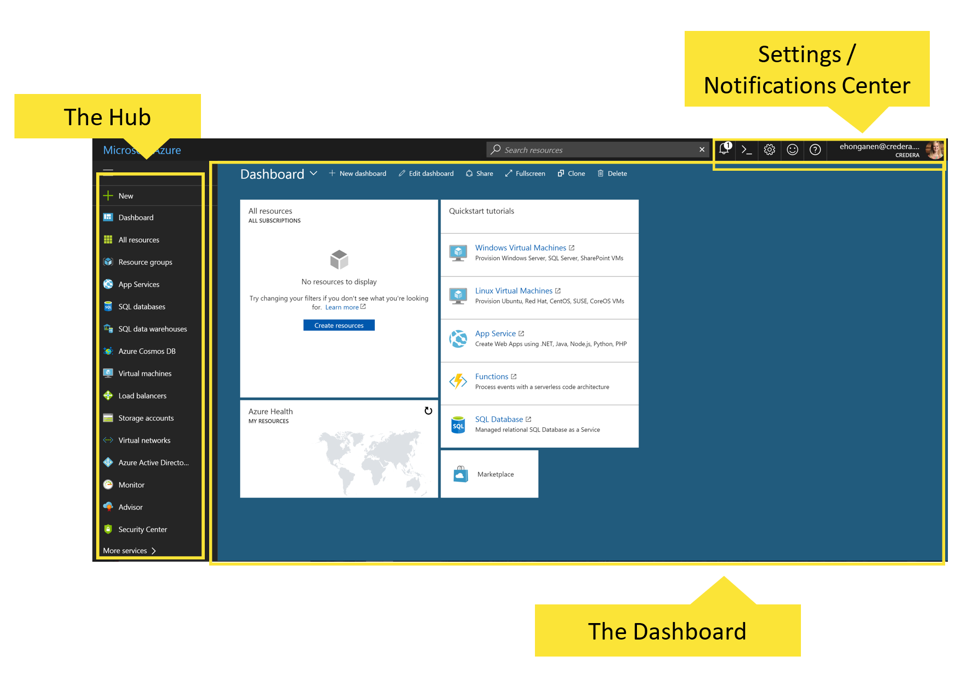
Task: Create a New dashboard
Action: click(x=358, y=174)
